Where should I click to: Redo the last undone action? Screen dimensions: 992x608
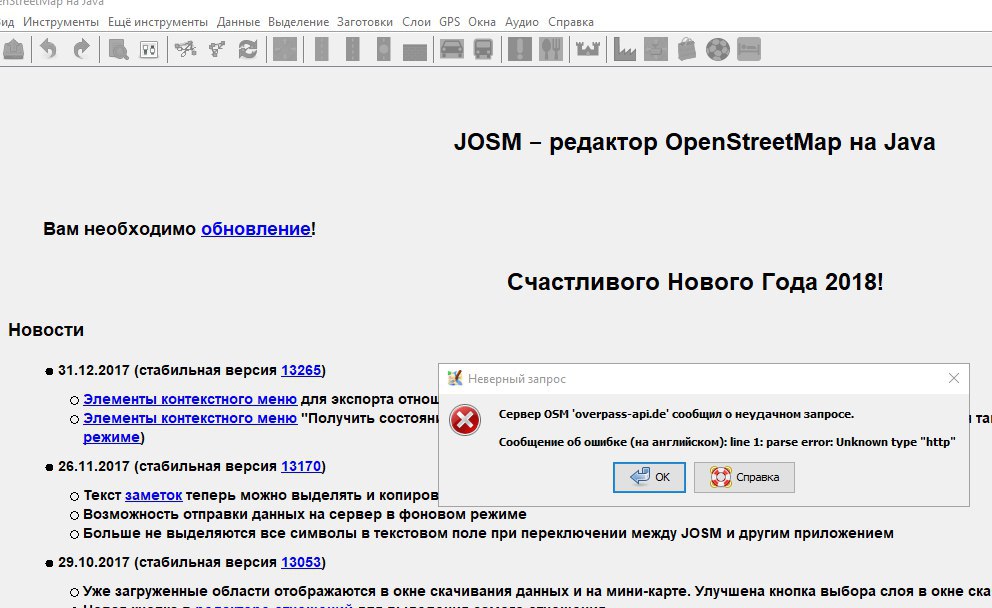[x=81, y=49]
